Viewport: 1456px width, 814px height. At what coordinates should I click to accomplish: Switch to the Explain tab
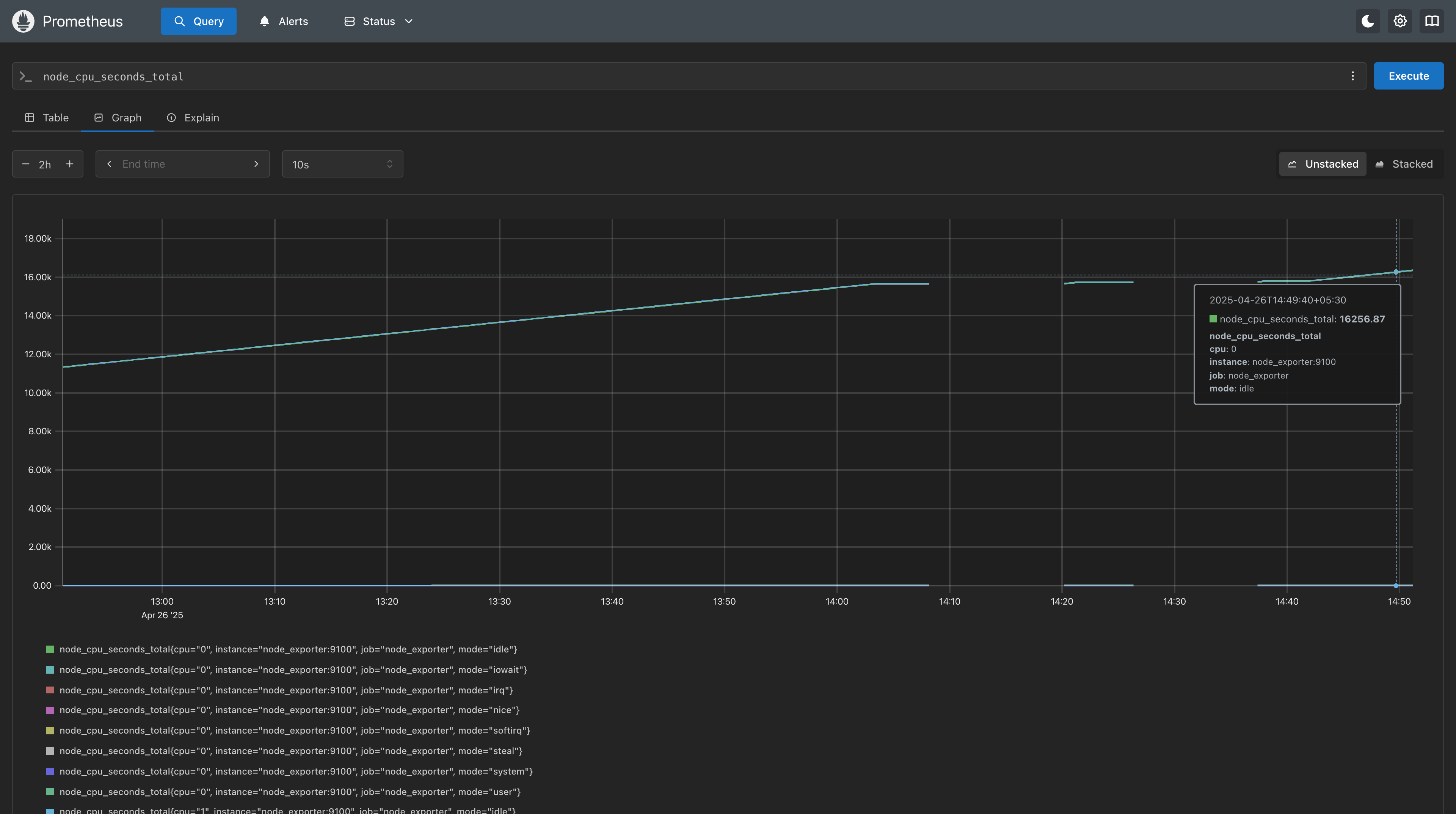193,118
